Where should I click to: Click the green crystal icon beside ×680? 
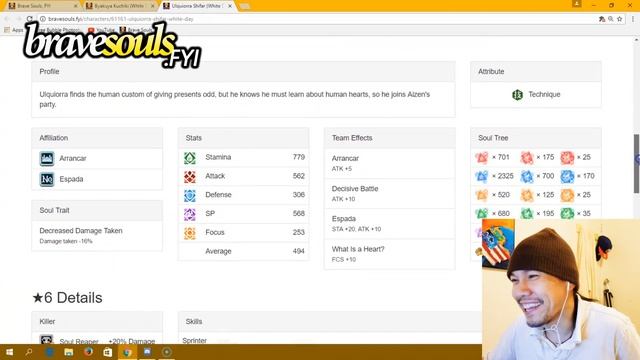click(x=482, y=213)
